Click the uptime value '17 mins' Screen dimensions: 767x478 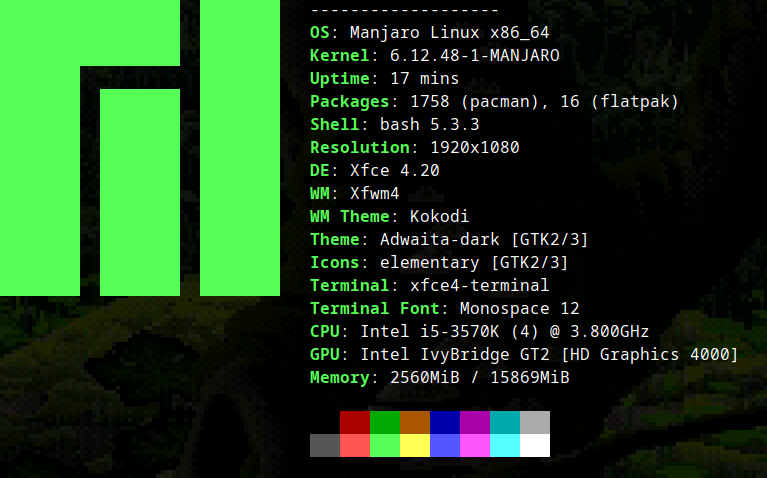(425, 79)
